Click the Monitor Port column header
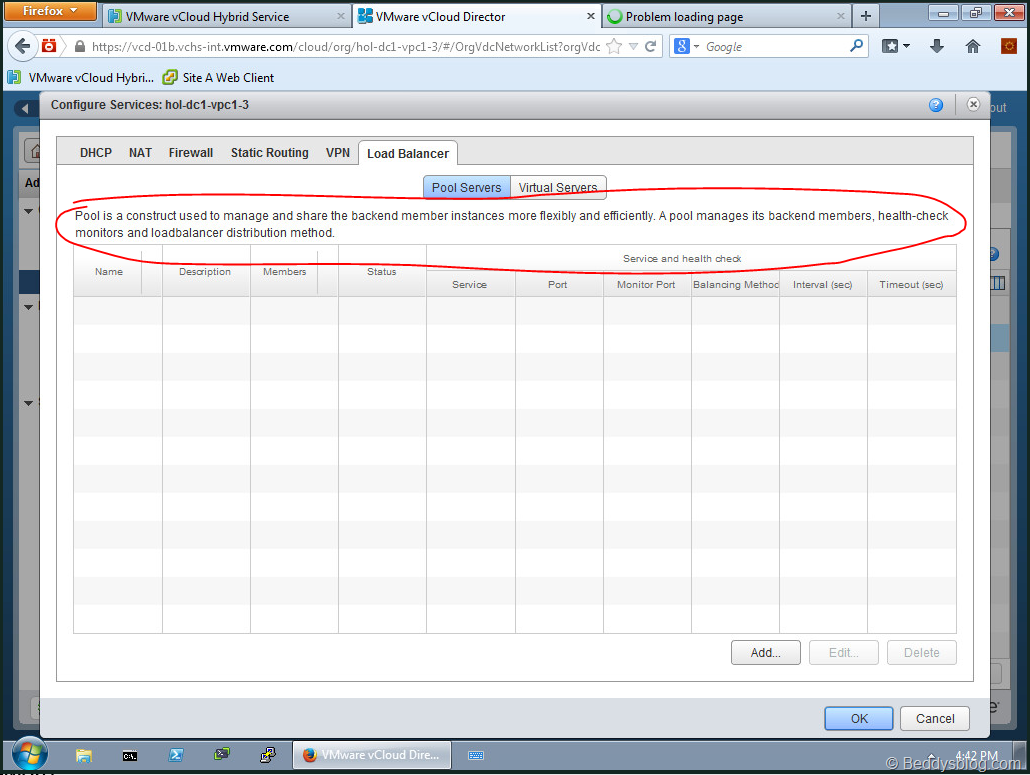Viewport: 1030px width, 775px height. pyautogui.click(x=646, y=284)
